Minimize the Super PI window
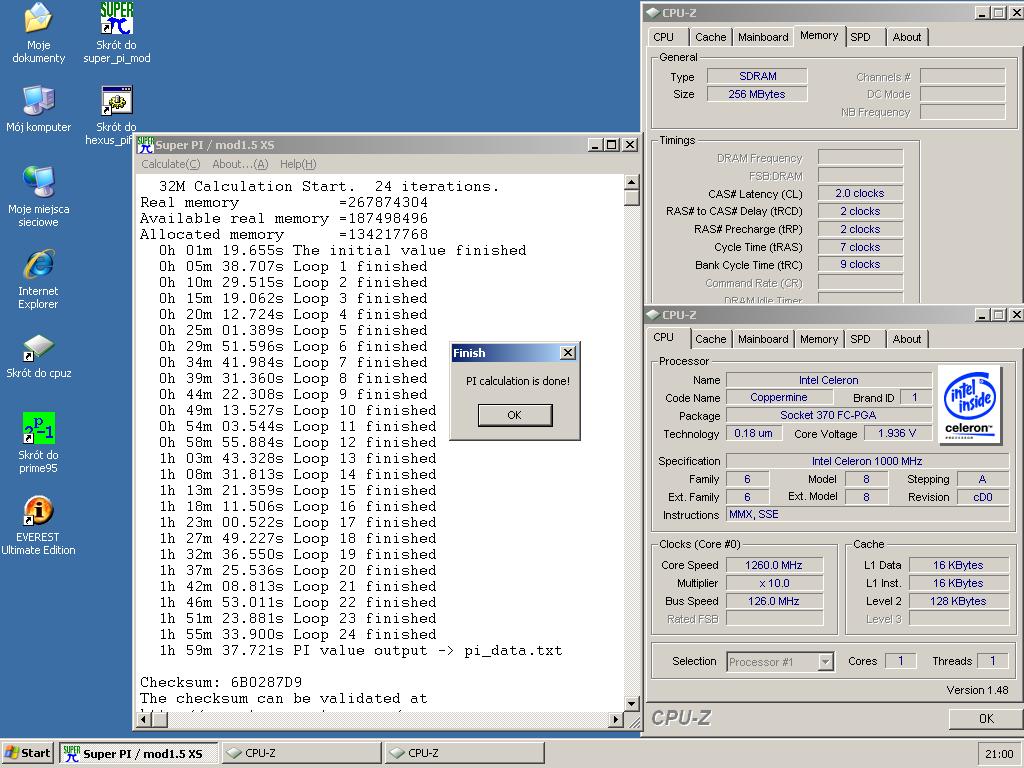Image resolution: width=1024 pixels, height=768 pixels. coord(594,145)
